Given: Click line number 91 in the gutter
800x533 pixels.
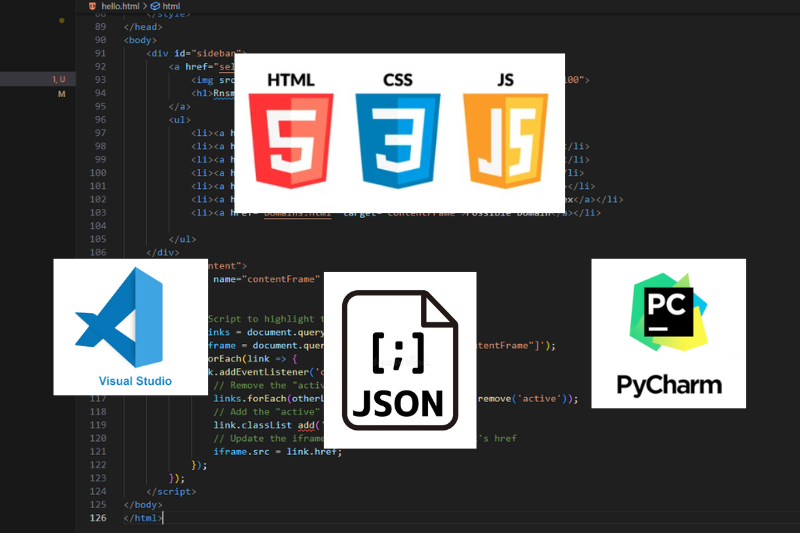Looking at the screenshot, I should coord(100,53).
